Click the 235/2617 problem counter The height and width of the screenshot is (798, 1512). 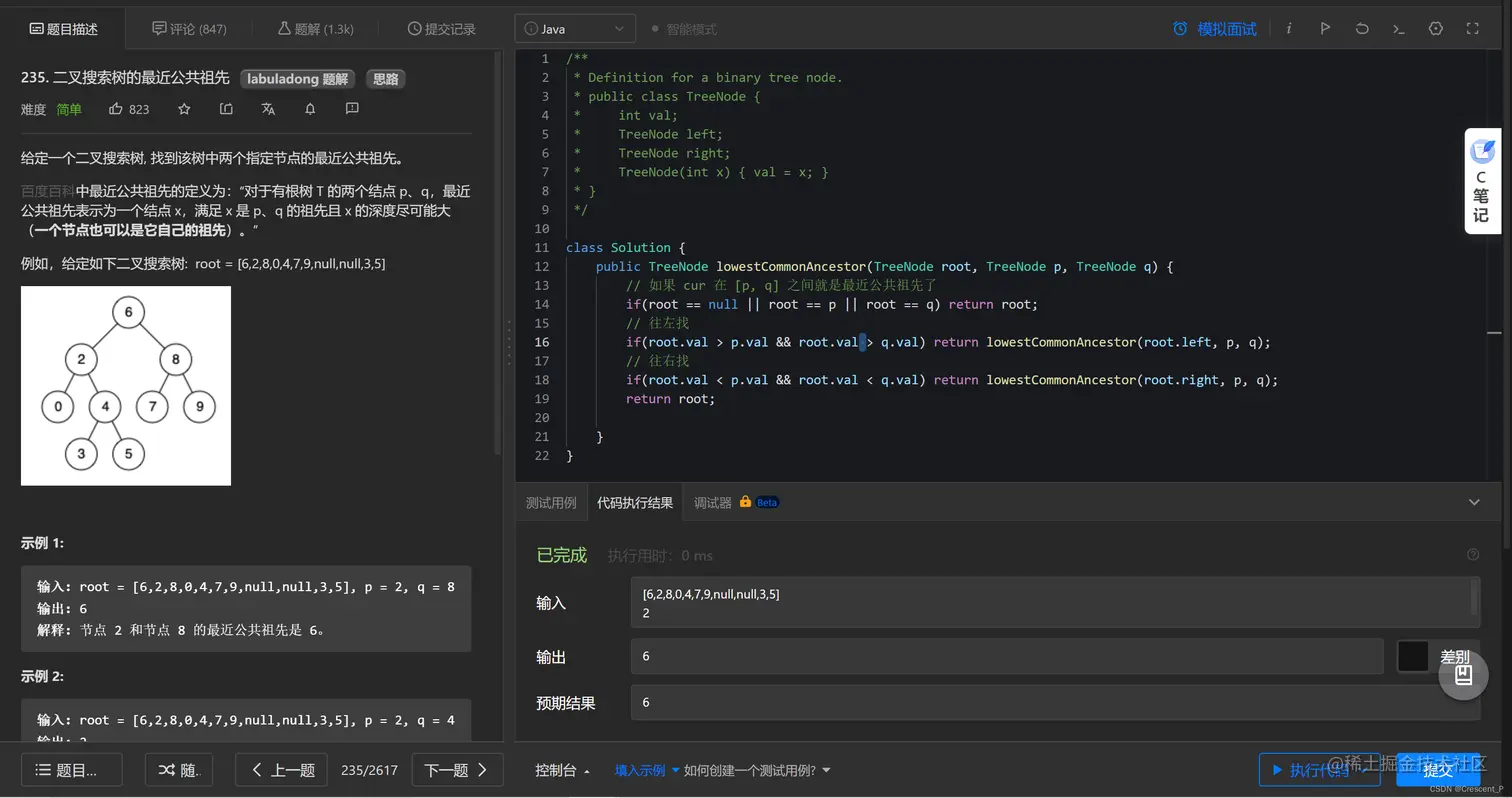pos(369,770)
